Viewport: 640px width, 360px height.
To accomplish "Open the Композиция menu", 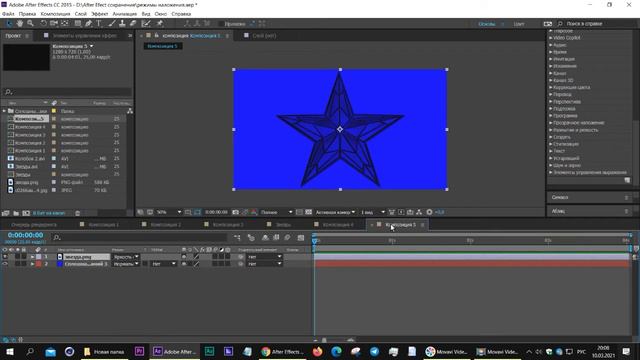I will pos(55,14).
